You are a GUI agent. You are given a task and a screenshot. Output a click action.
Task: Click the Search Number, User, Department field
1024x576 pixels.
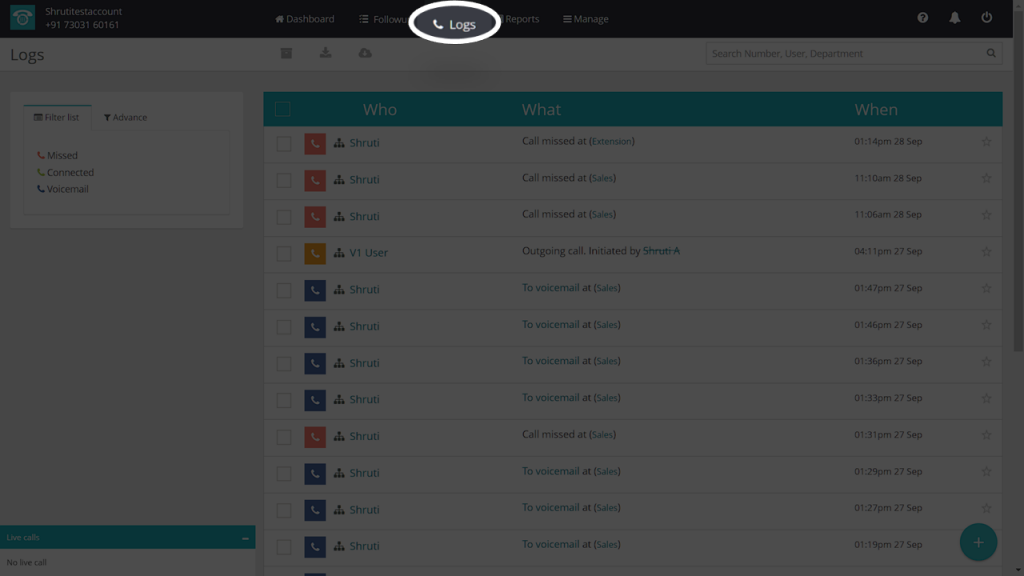point(840,53)
